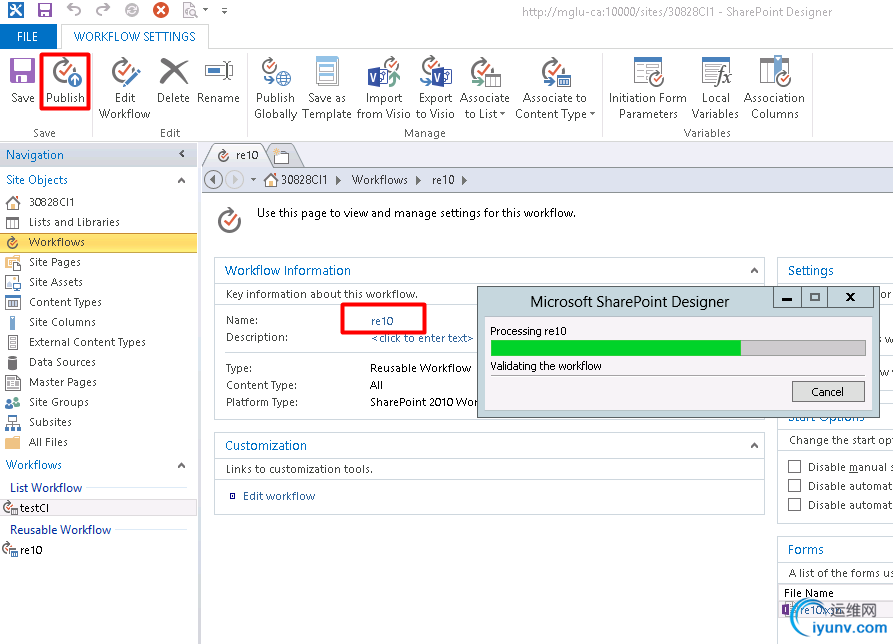Go forward using the navigation arrow
The height and width of the screenshot is (644, 893).
coord(235,180)
